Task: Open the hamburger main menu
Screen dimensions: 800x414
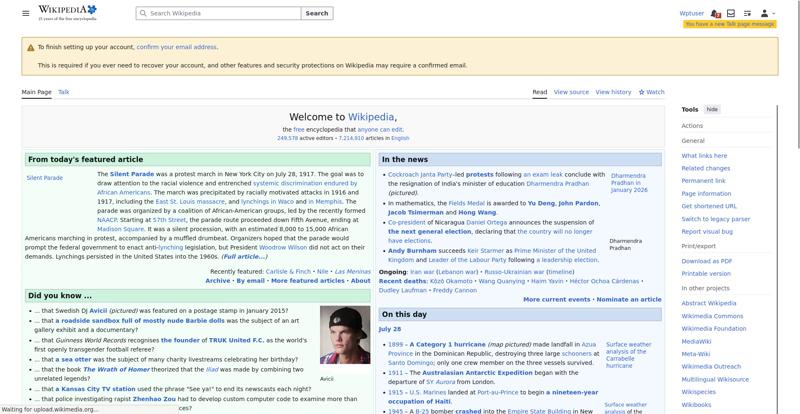Action: click(26, 13)
